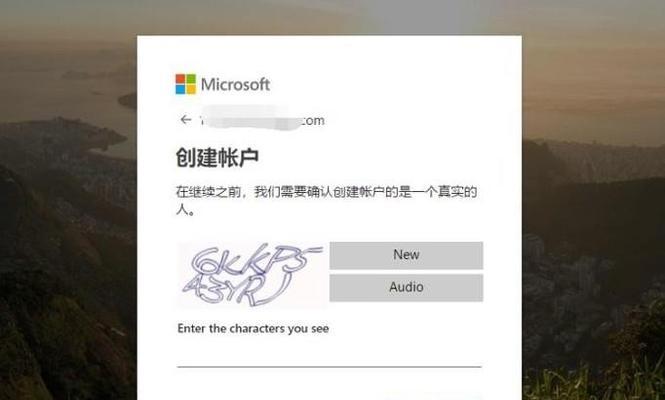This screenshot has height=400, width=665.
Task: Click the yellow square of Microsoft logo
Action: [x=191, y=89]
